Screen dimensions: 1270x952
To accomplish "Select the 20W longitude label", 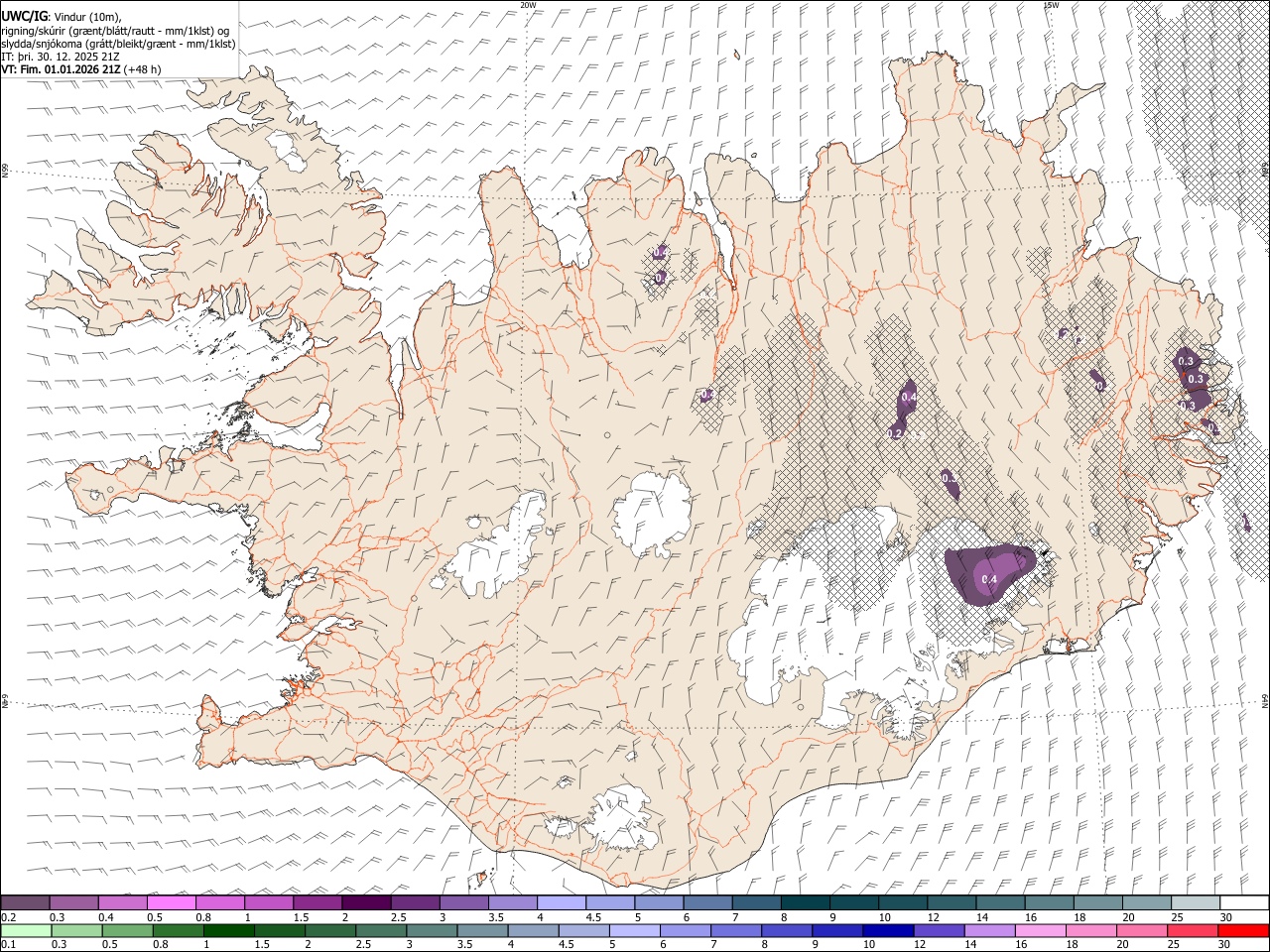I will 528,5.
